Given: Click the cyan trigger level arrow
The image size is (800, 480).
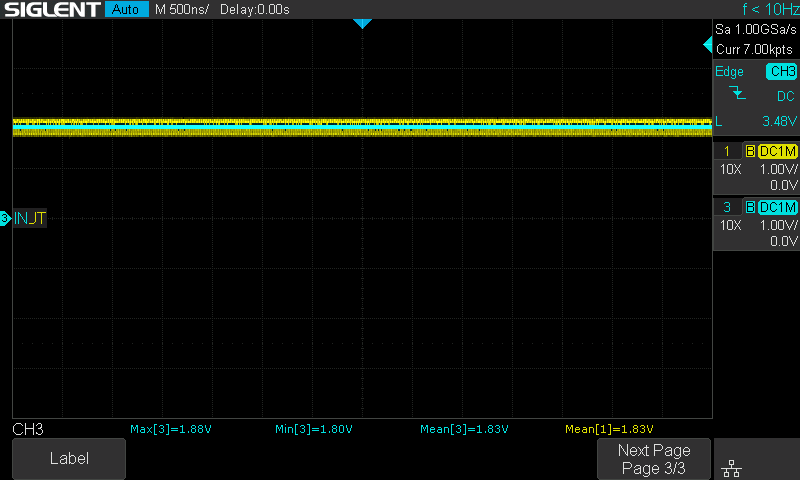Looking at the screenshot, I should 707,46.
